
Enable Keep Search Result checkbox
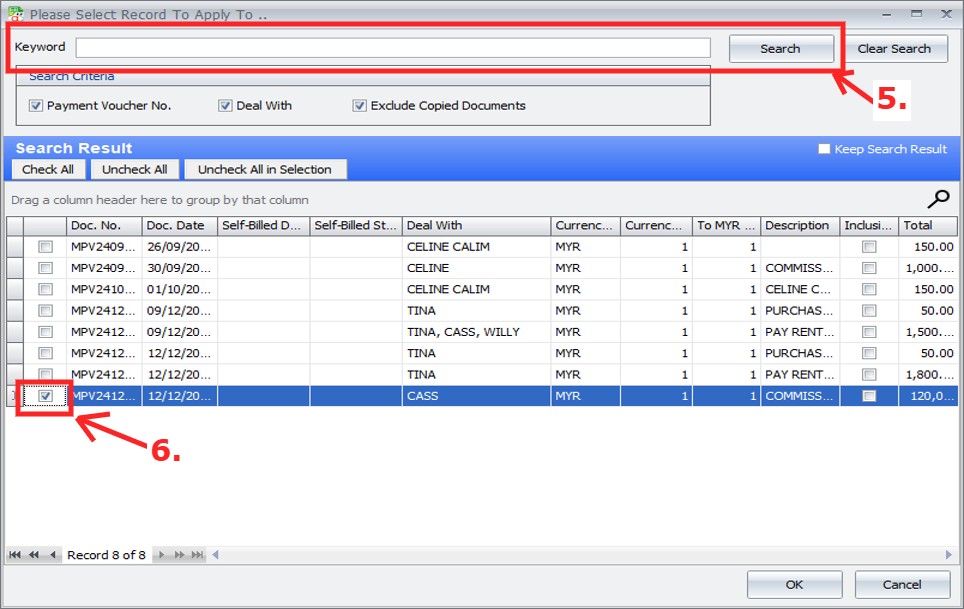(x=824, y=149)
